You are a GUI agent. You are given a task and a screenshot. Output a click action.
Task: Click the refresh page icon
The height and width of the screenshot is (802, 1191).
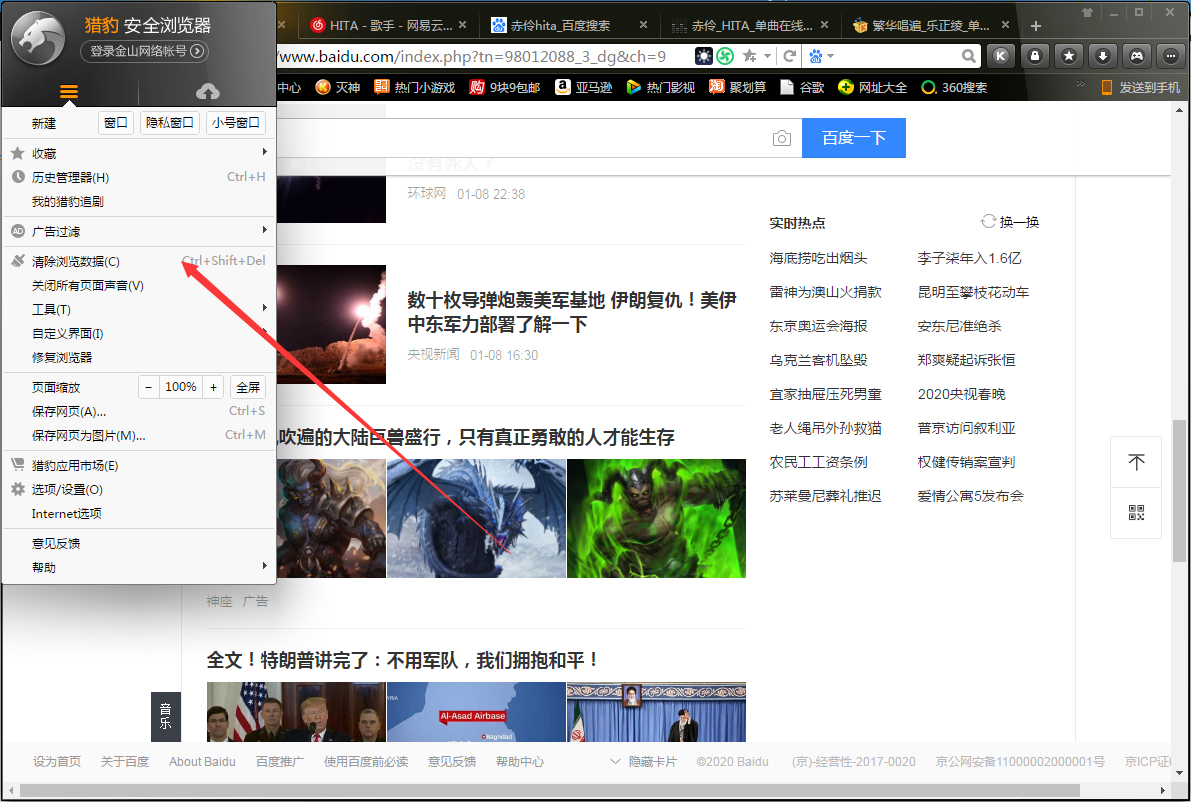pos(789,56)
